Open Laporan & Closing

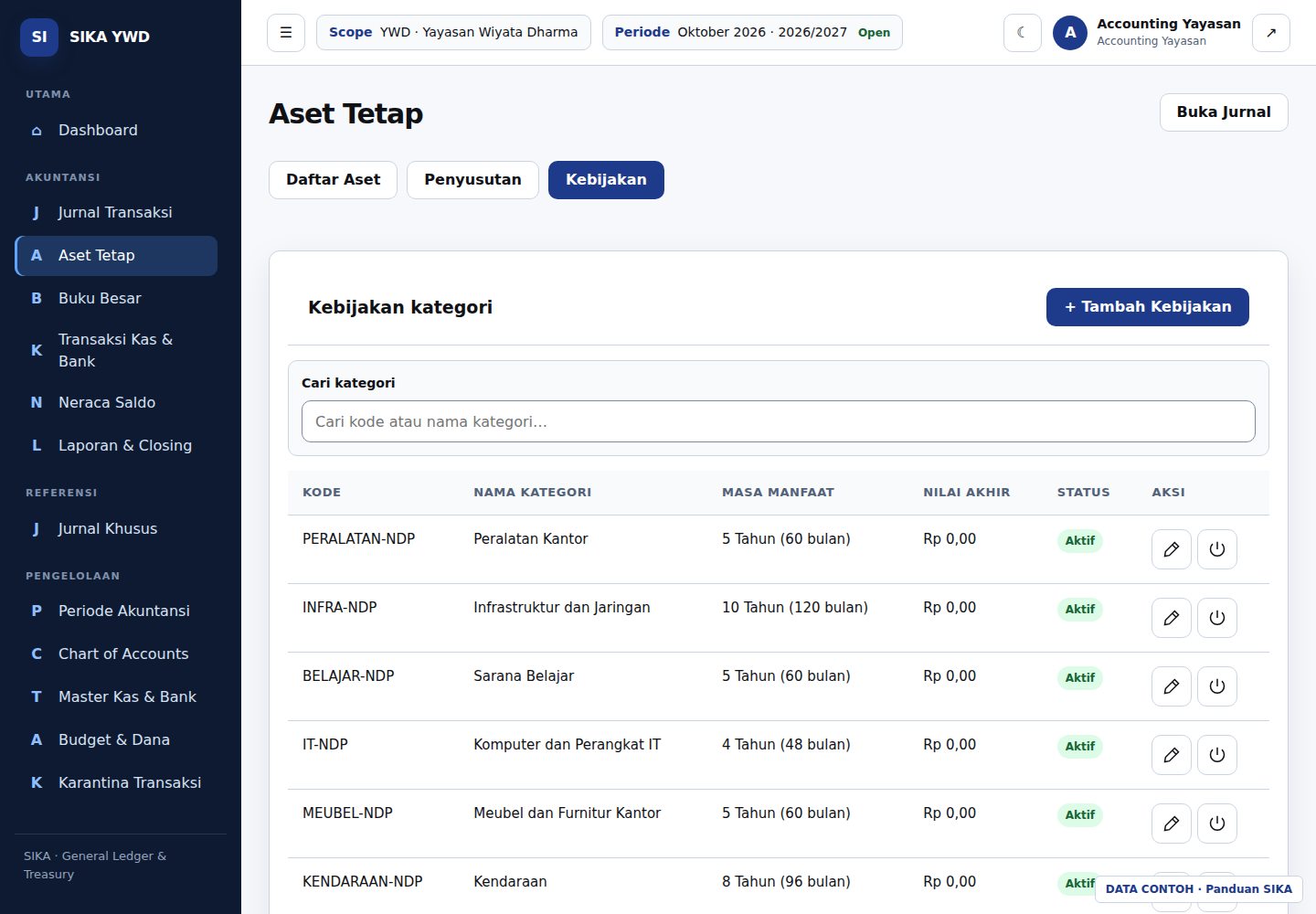coord(116,445)
